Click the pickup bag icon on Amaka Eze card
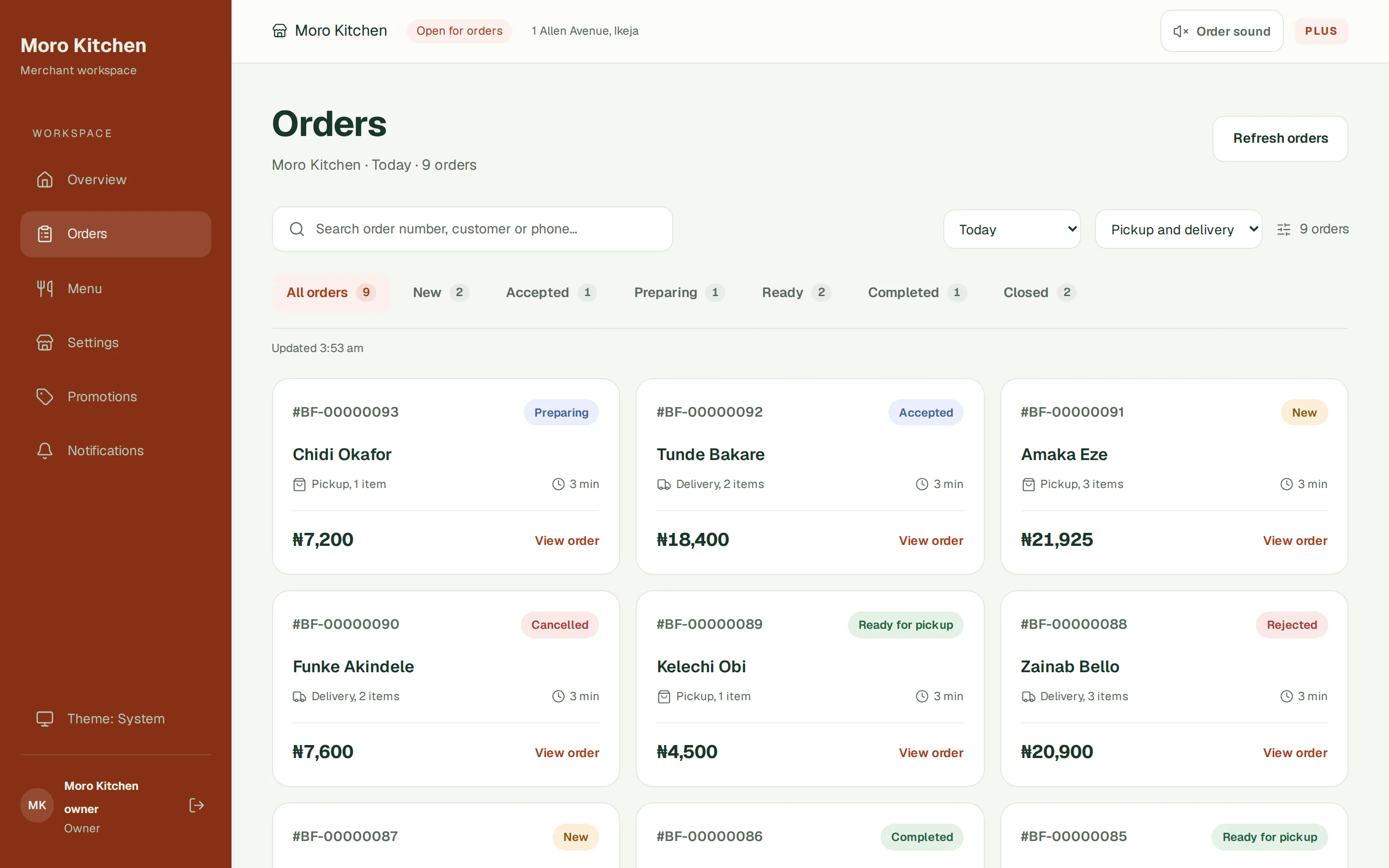The image size is (1389, 868). tap(1028, 485)
